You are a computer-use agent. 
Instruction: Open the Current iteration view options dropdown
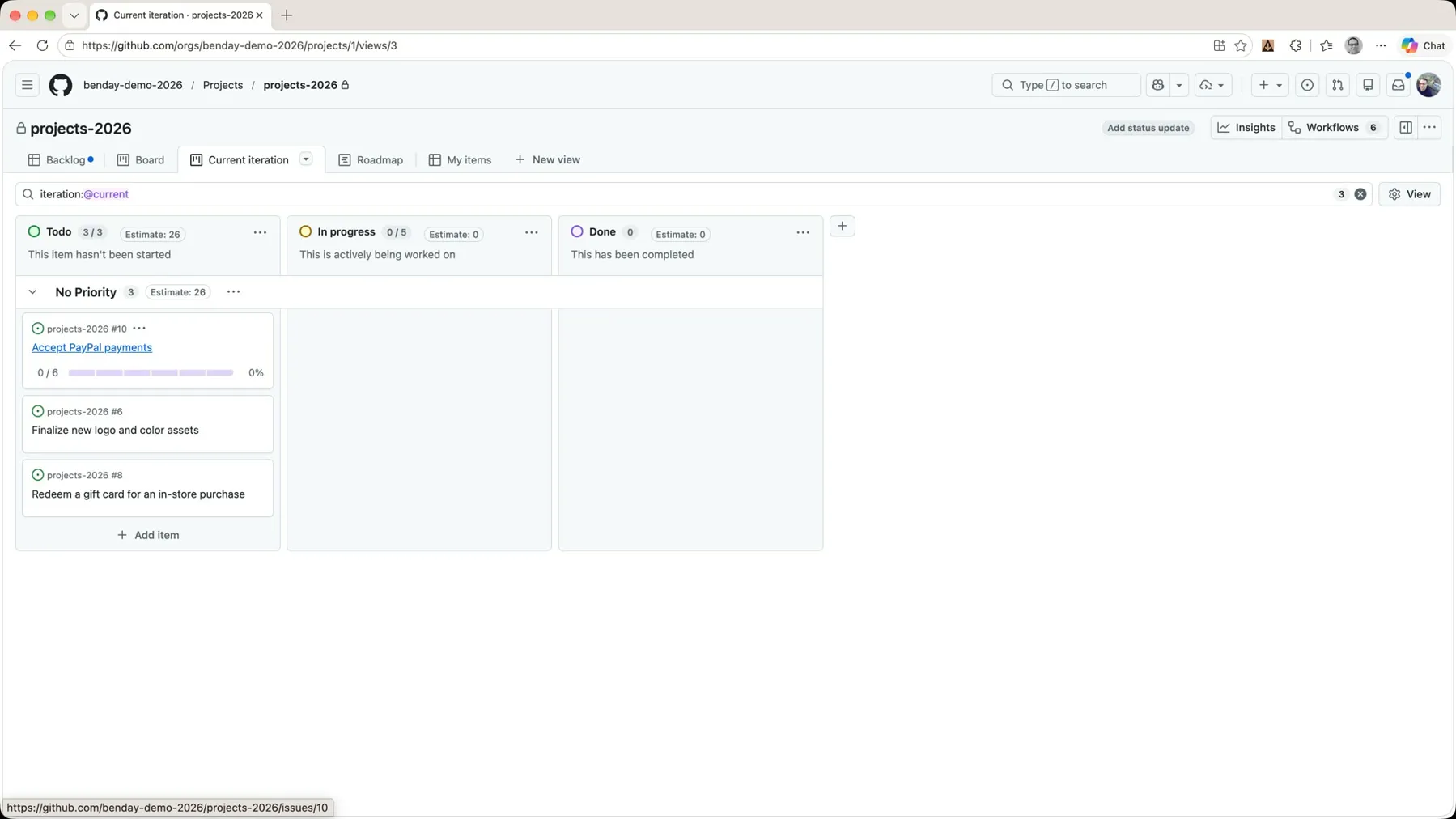pyautogui.click(x=306, y=159)
